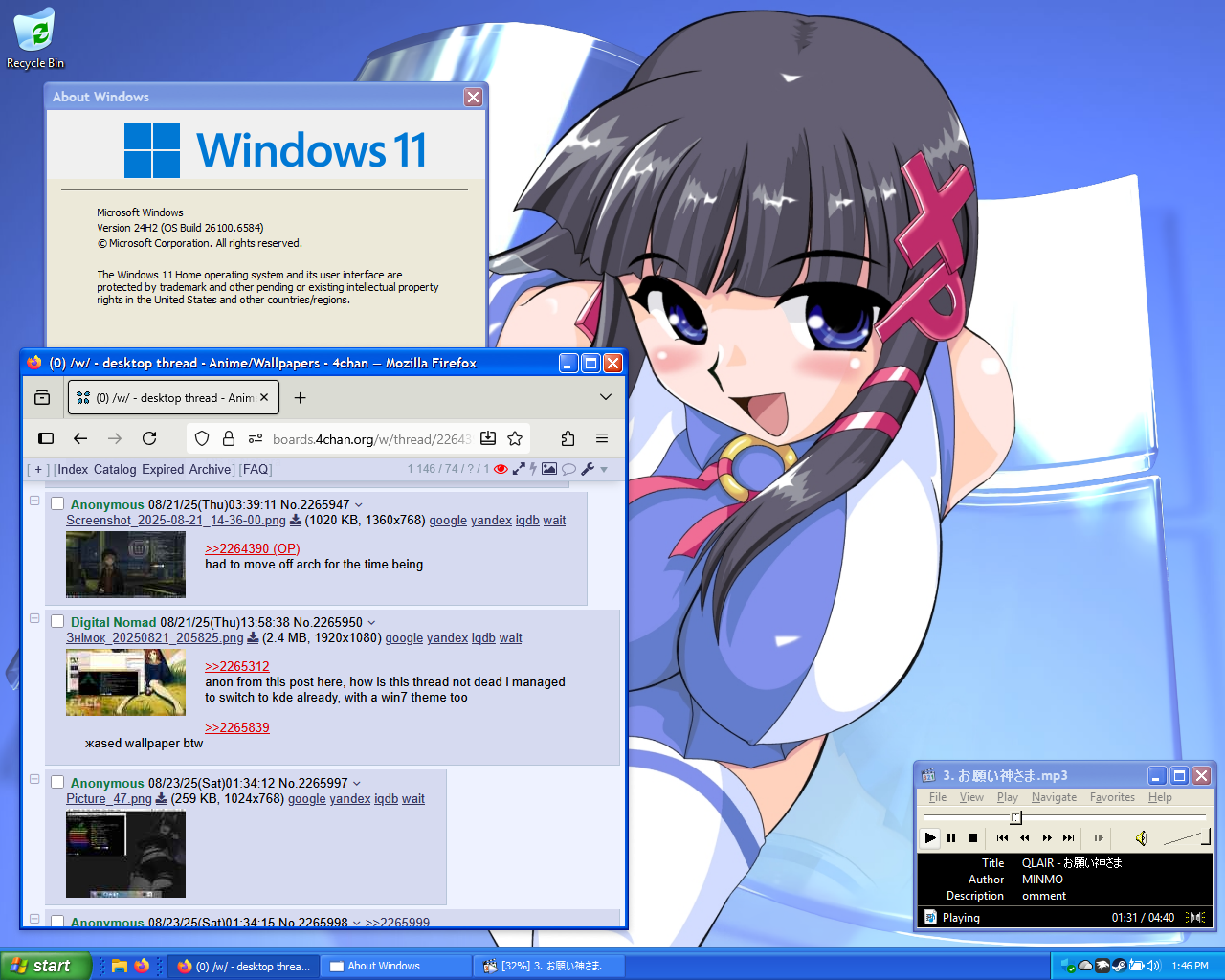Open the Screenshot_2025-08-21_14-36-00.png file link
Screen dimensions: 1225x980
pyautogui.click(x=176, y=521)
